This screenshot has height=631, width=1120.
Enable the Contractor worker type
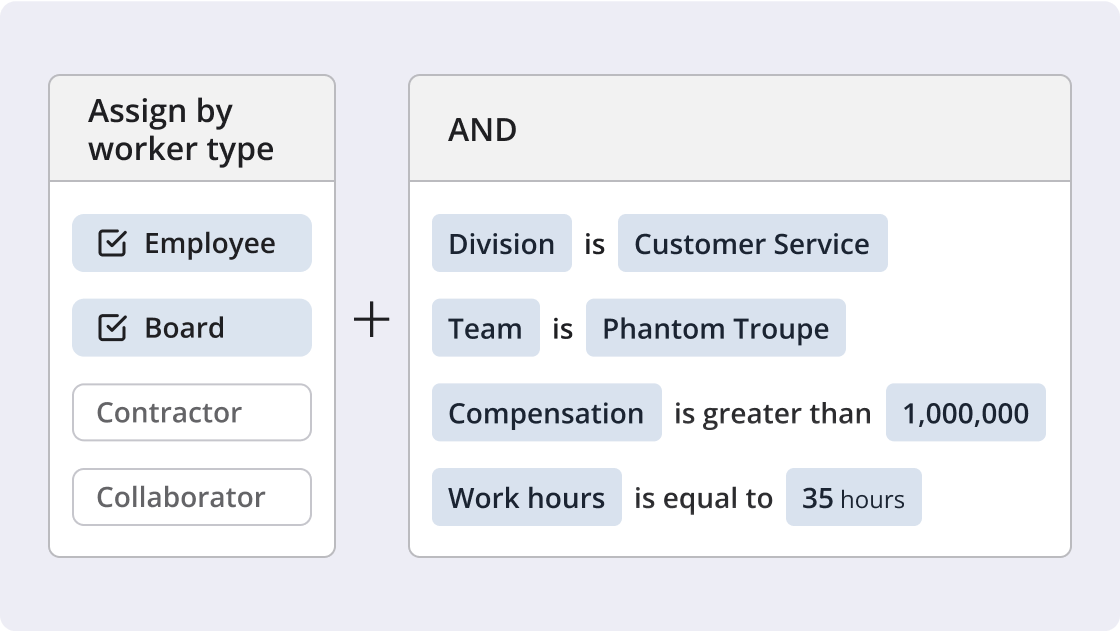coord(191,412)
